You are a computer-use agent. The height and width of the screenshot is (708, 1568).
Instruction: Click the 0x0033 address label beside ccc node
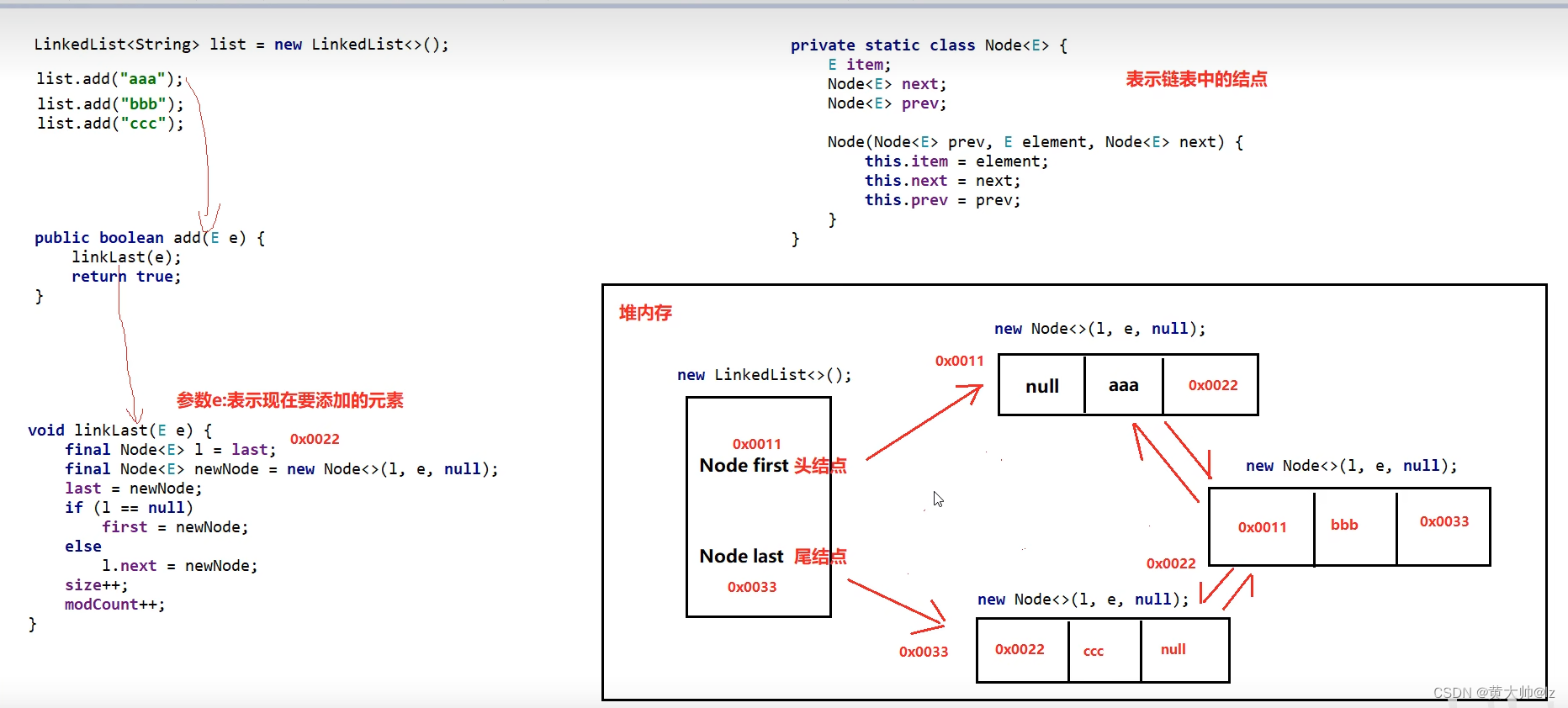924,652
